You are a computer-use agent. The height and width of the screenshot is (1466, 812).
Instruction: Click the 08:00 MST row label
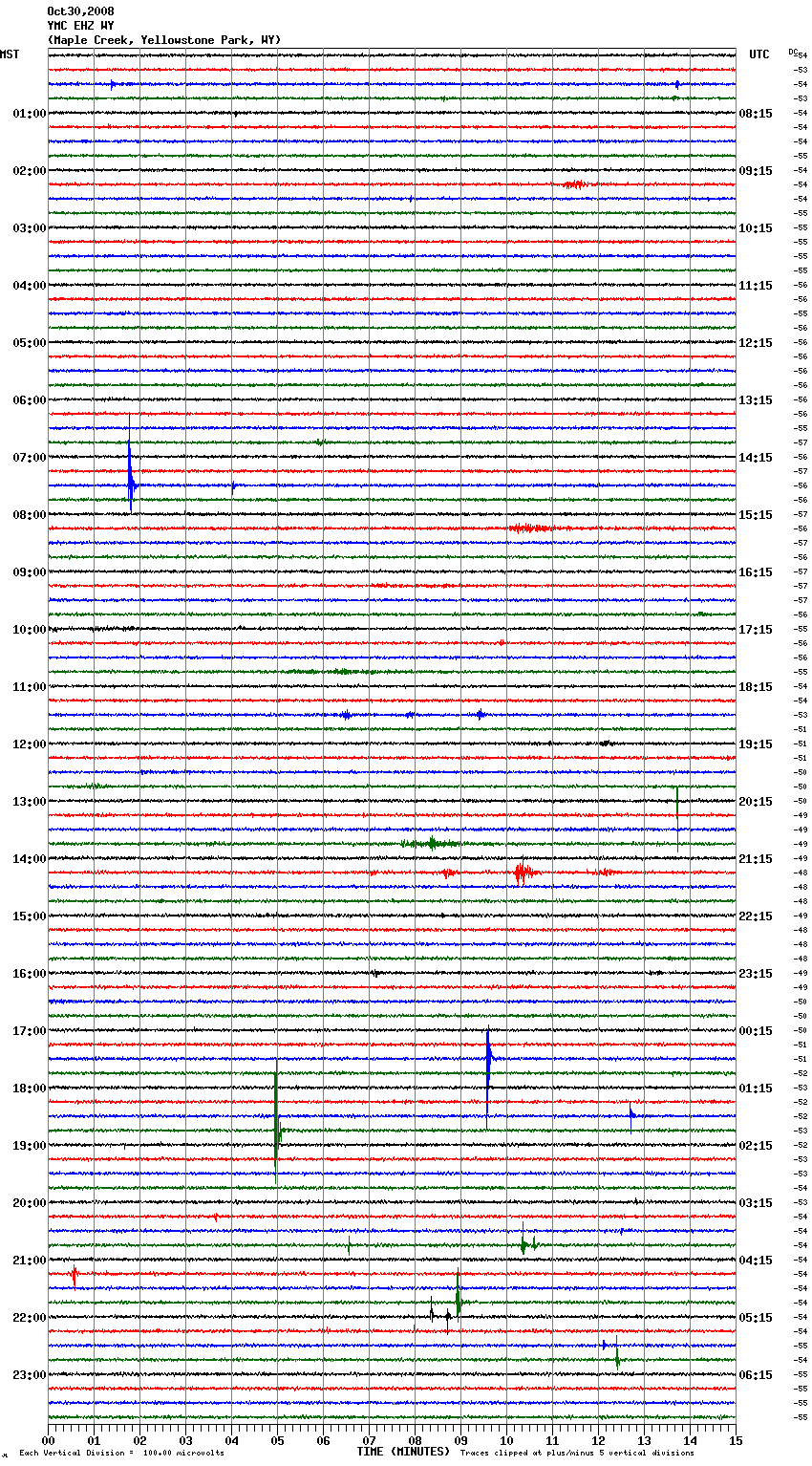coord(30,515)
